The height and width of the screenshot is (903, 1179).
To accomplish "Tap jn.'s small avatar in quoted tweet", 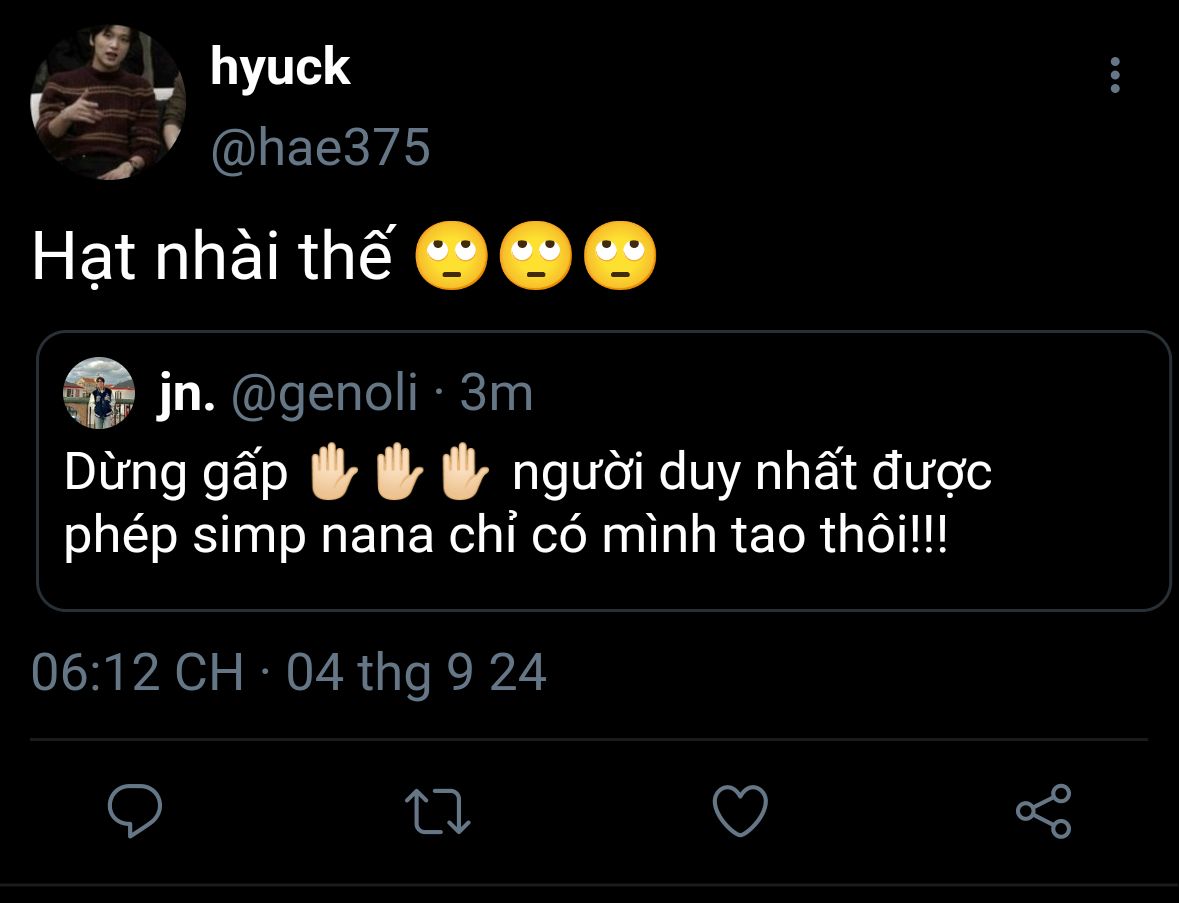I will pos(99,393).
